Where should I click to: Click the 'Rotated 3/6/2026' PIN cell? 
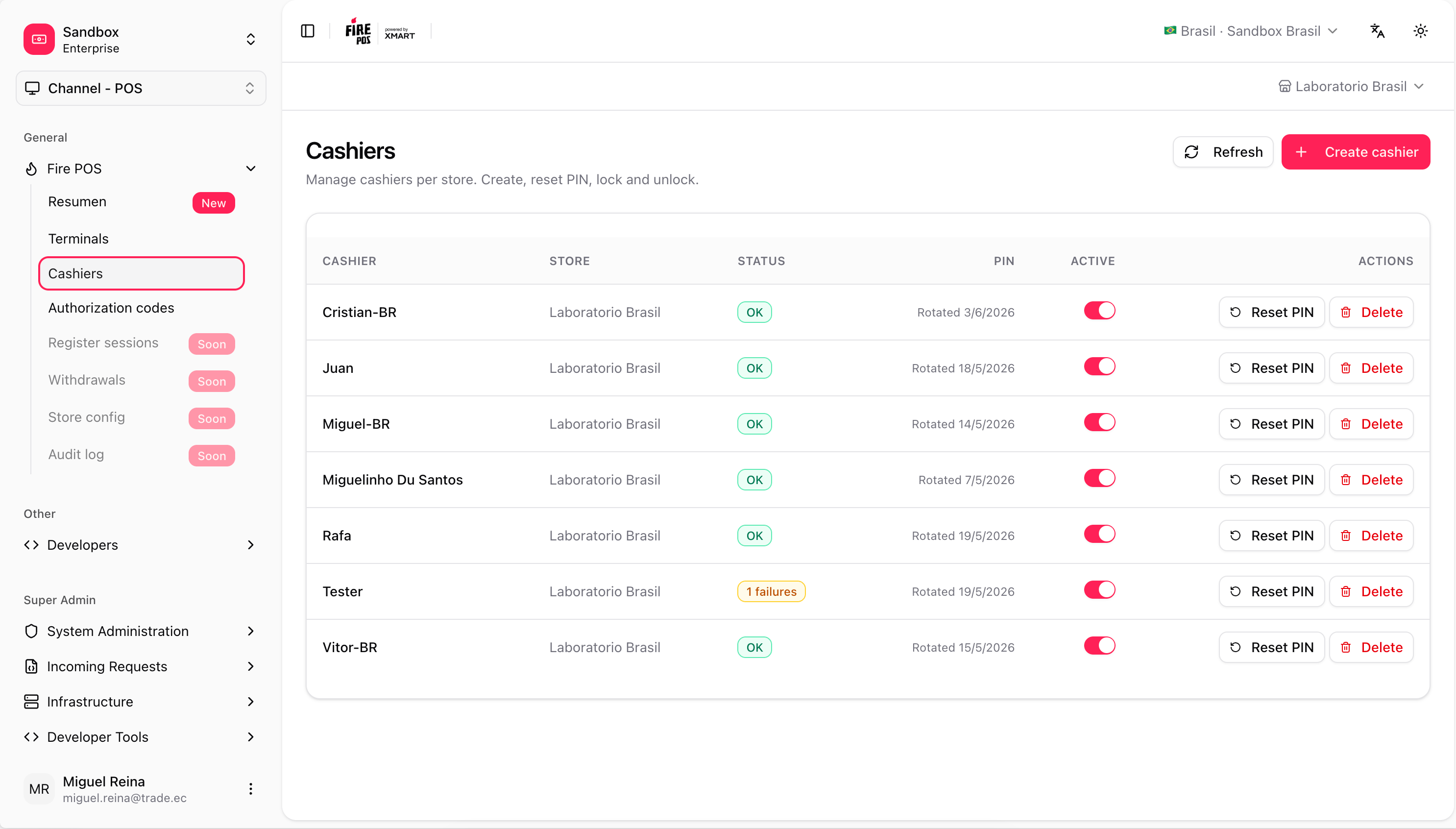[x=965, y=312]
